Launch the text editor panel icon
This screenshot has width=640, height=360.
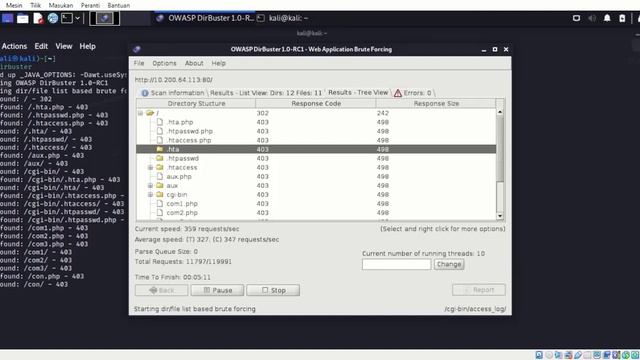pos(38,18)
